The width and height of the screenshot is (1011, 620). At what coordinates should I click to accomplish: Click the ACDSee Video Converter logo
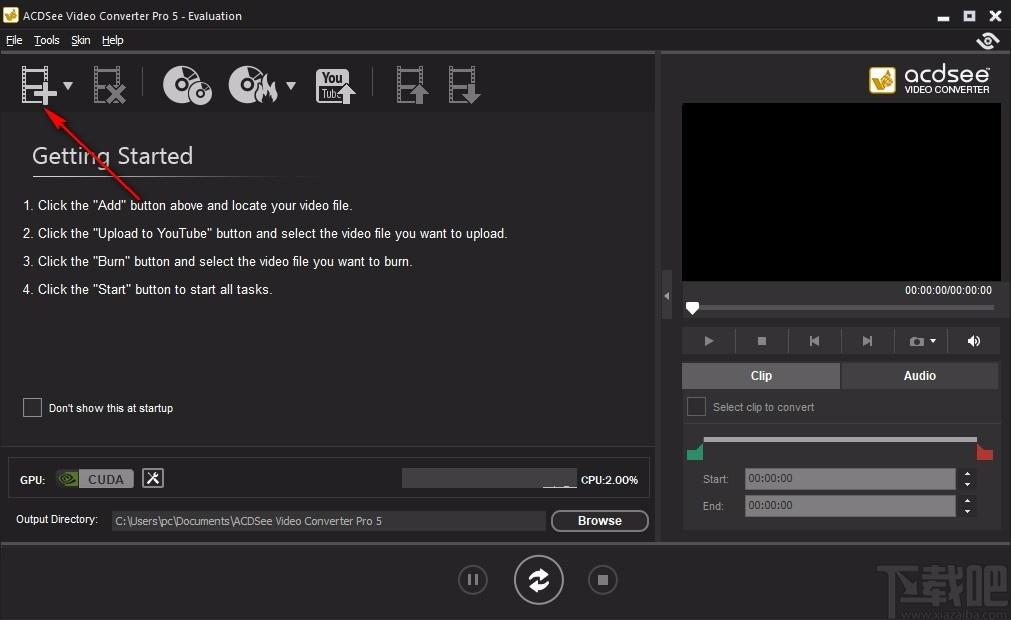tap(929, 79)
